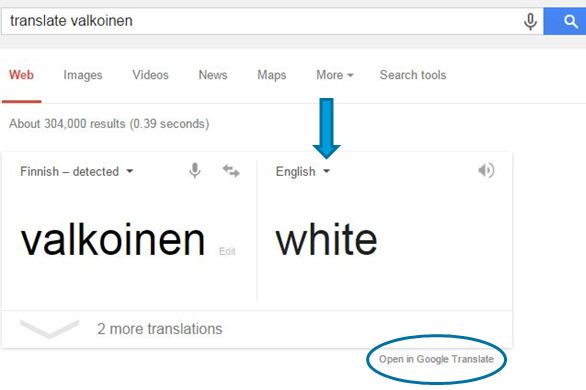Switch to the Videos tab
586x390 pixels.
(x=150, y=75)
